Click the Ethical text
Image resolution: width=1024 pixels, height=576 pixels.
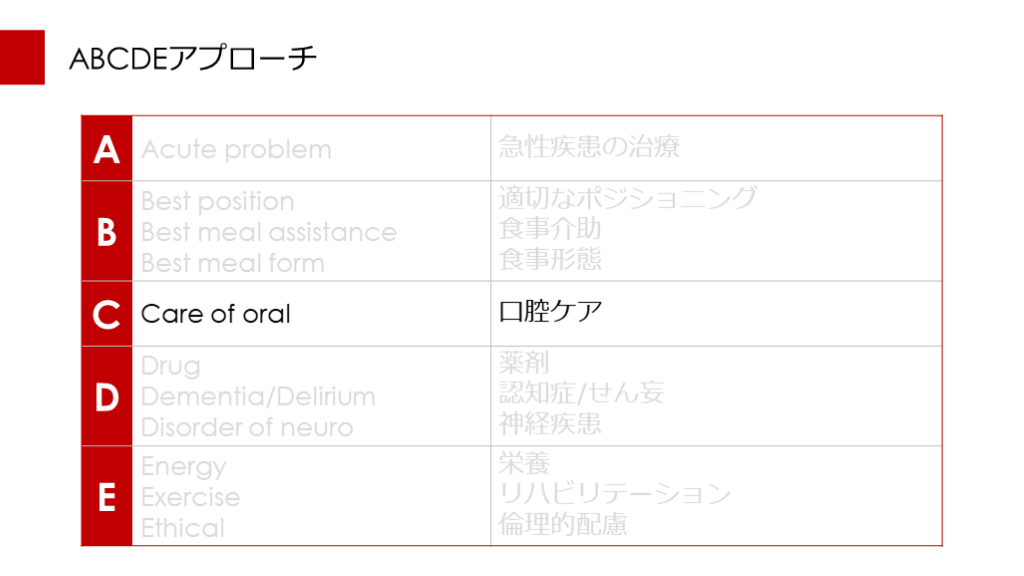pyautogui.click(x=183, y=528)
